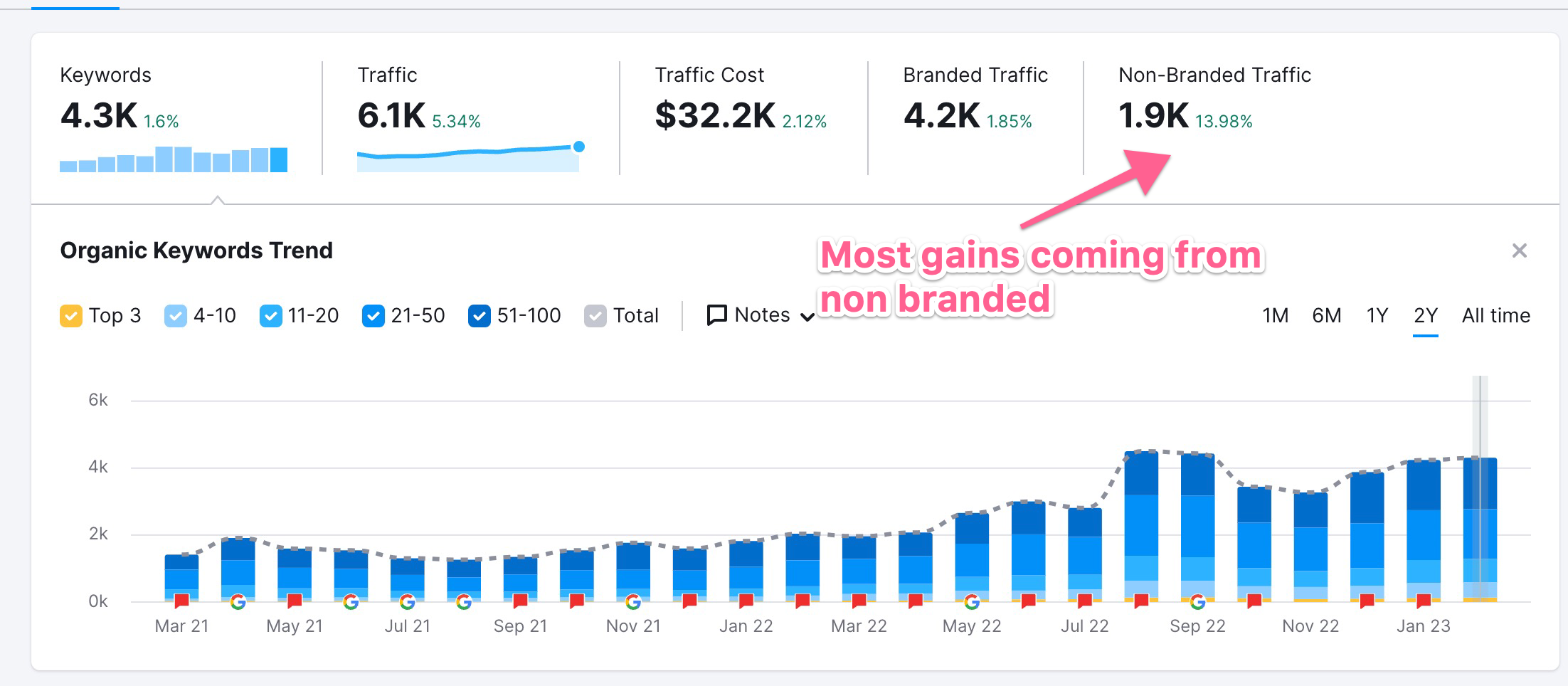Click the Organic Keywords Trend heading

click(196, 250)
